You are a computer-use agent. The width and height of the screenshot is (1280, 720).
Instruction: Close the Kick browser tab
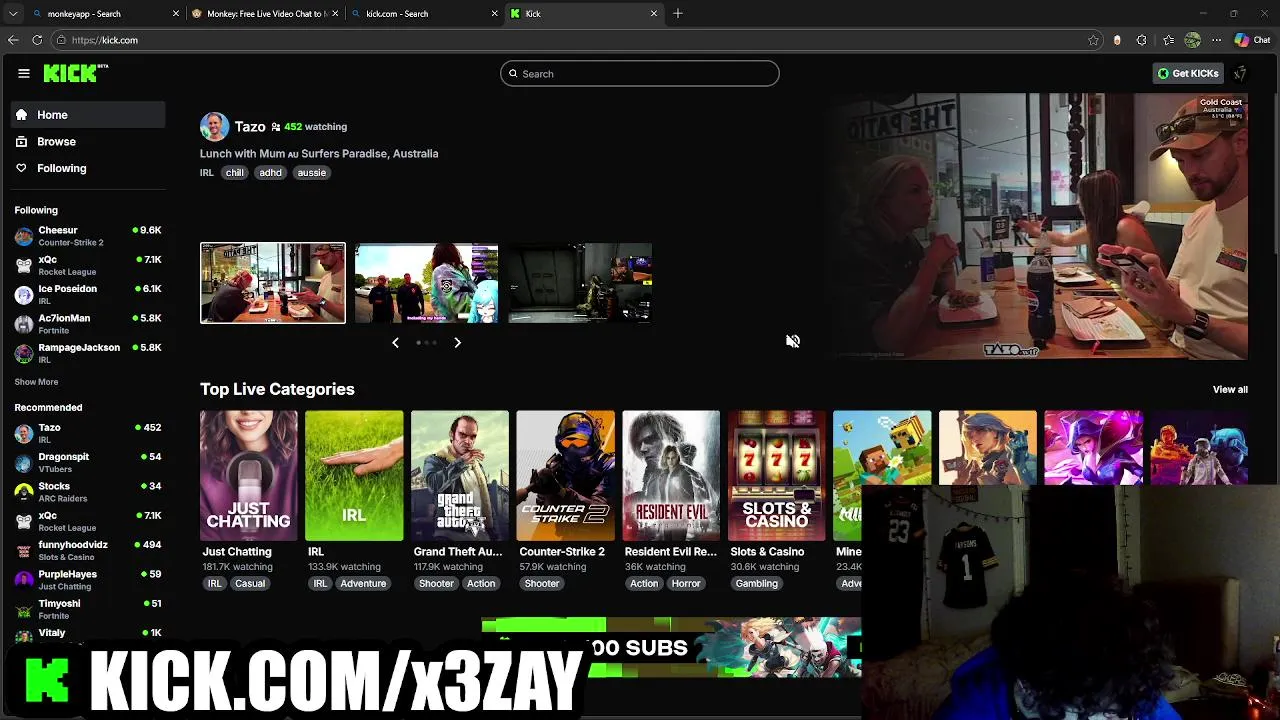coord(654,14)
